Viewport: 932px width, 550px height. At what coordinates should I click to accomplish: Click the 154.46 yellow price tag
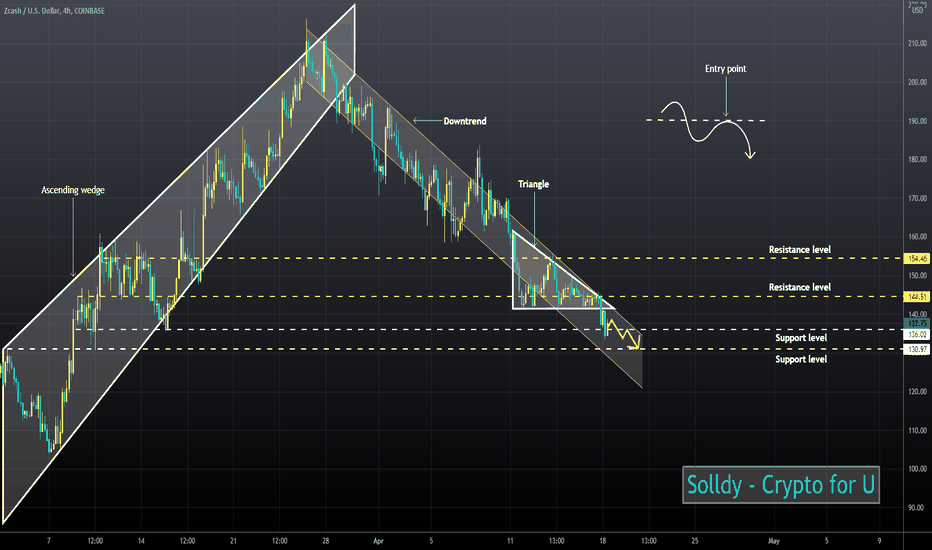coord(917,259)
